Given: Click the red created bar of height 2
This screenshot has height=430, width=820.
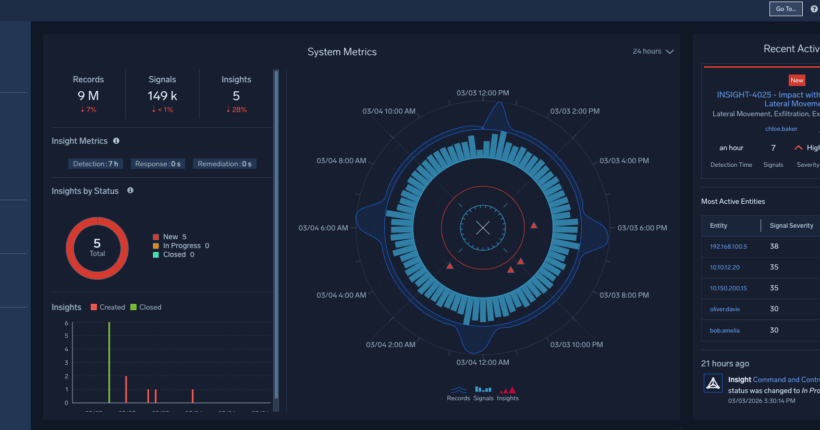Looking at the screenshot, I should point(126,389).
